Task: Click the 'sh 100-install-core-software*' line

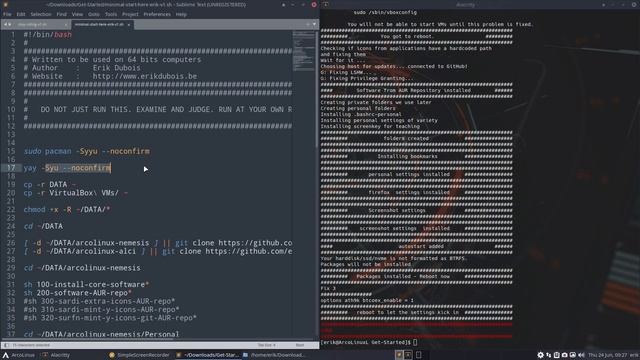Action: 86,284
